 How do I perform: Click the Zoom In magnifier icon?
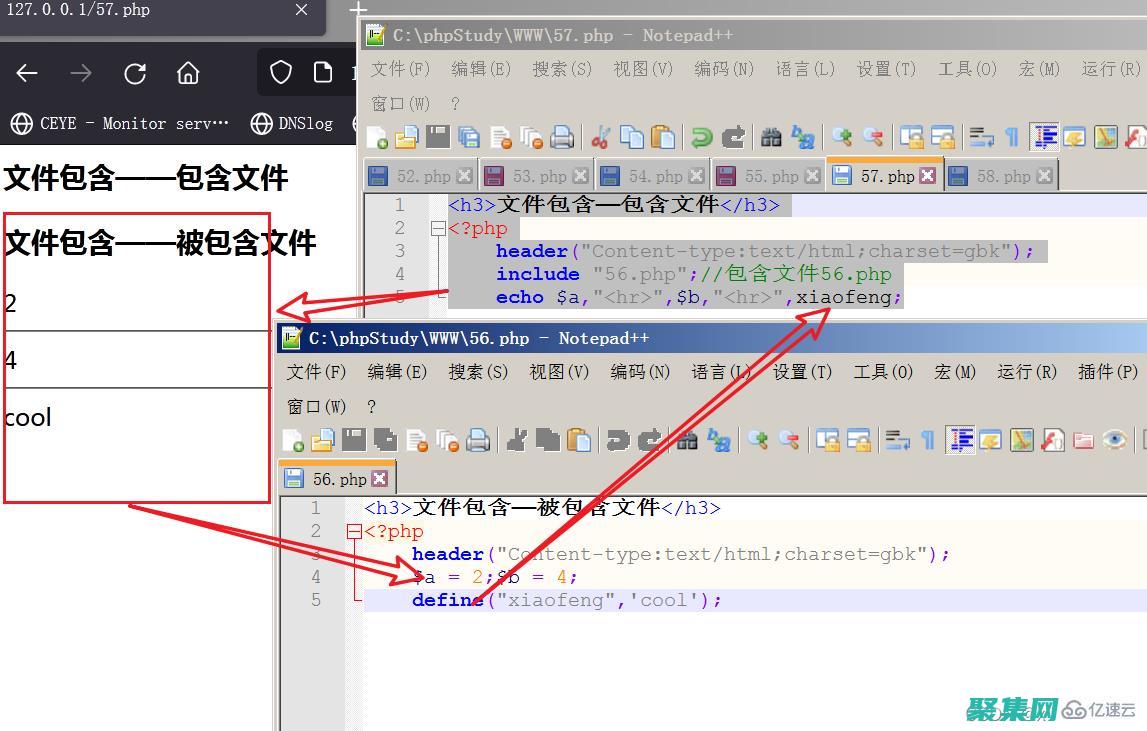tap(841, 138)
